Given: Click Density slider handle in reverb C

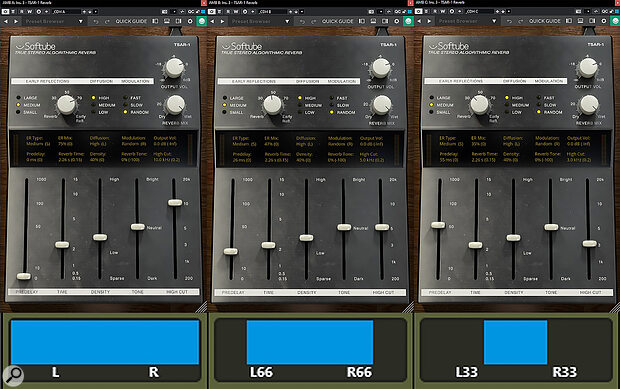Looking at the screenshot, I should tap(513, 238).
